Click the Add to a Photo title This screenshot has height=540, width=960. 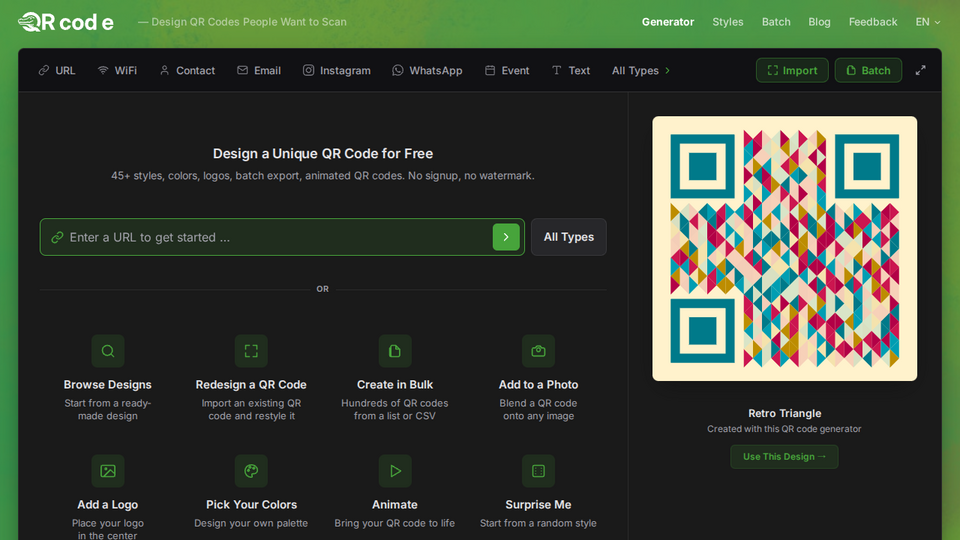(x=538, y=384)
